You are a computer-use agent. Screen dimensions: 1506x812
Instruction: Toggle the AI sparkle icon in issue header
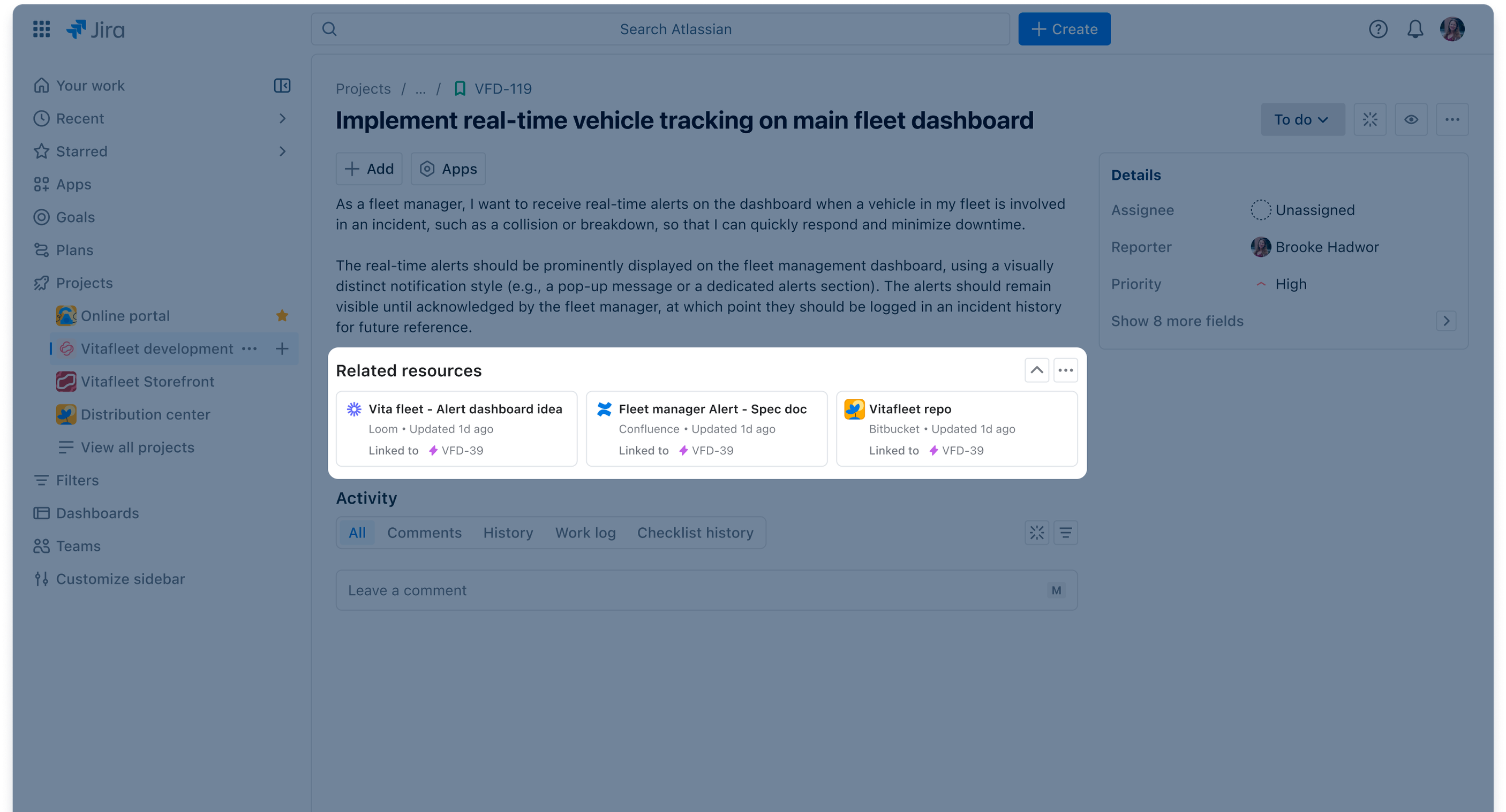[x=1371, y=119]
